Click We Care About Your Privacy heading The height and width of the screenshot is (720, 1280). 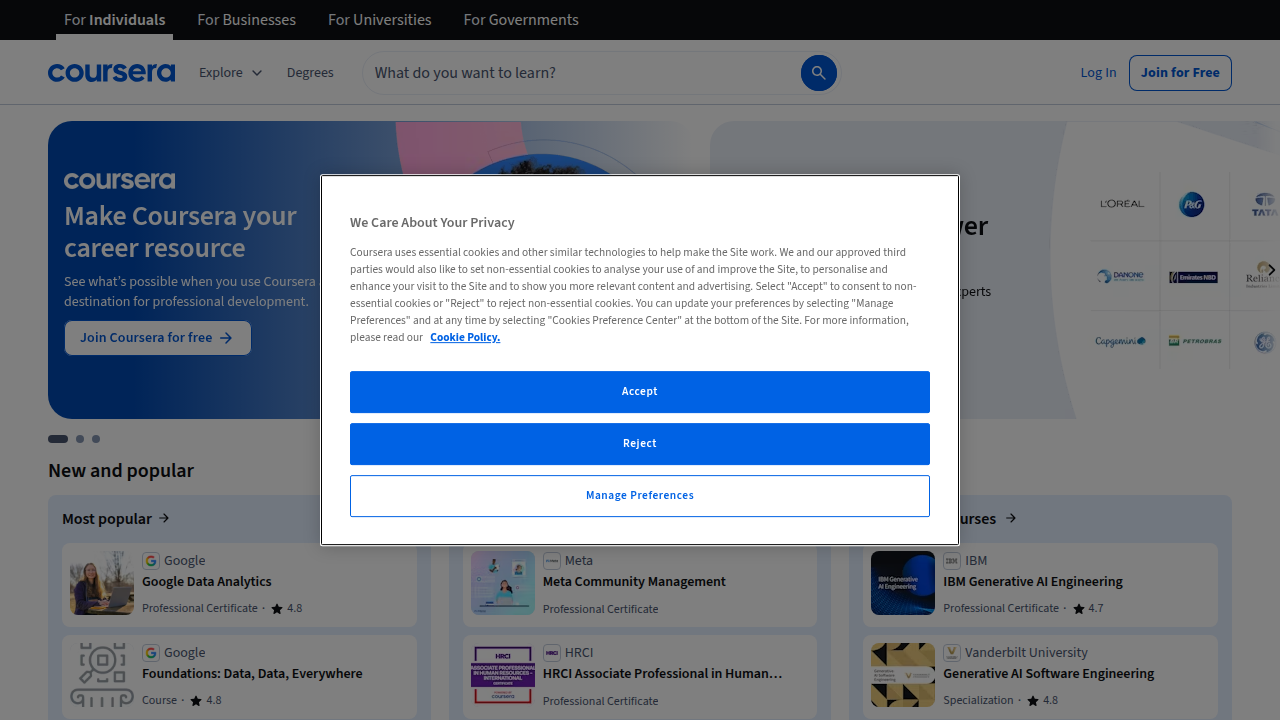[432, 223]
